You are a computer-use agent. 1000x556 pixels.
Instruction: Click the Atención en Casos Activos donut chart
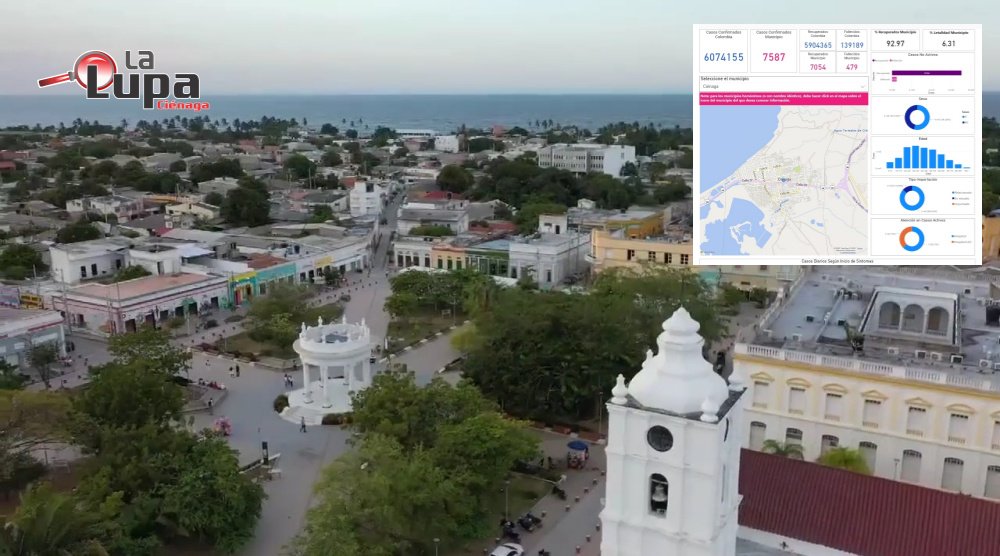point(912,238)
